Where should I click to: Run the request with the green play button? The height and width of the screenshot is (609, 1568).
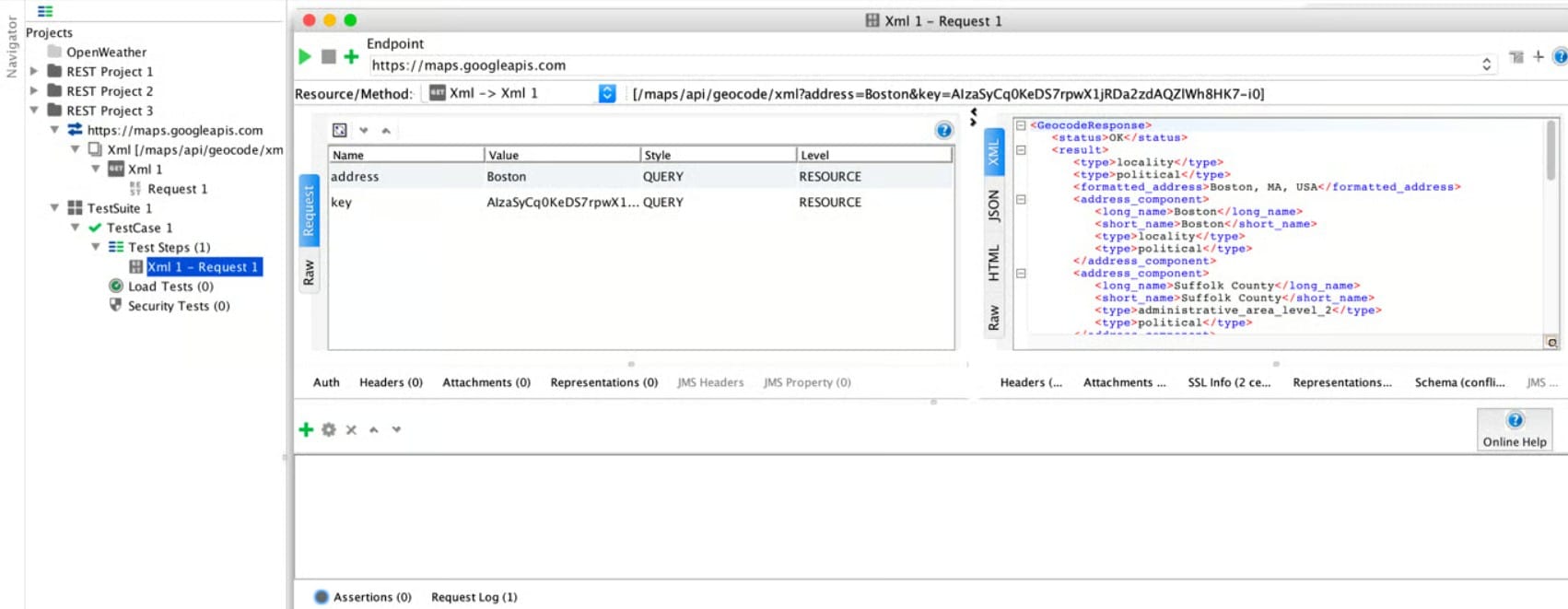(305, 57)
